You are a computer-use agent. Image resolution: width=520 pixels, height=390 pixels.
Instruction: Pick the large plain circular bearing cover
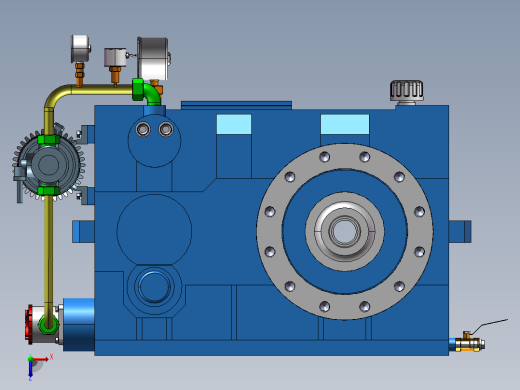pos(154,230)
